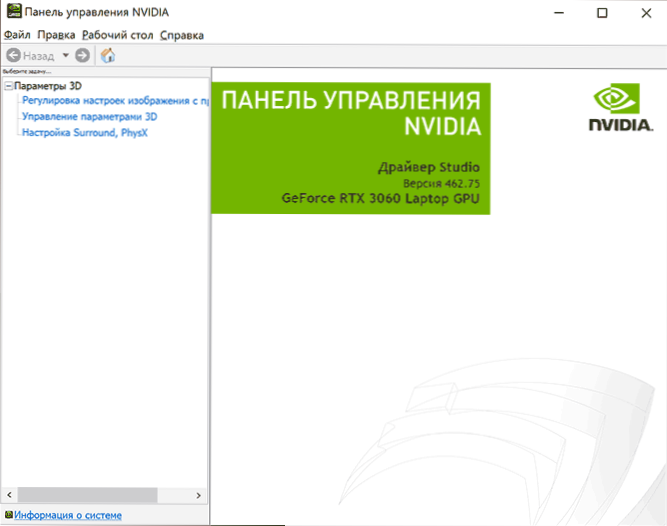Minimize the NVIDIA control panel window
667x526 pixels.
click(x=559, y=13)
